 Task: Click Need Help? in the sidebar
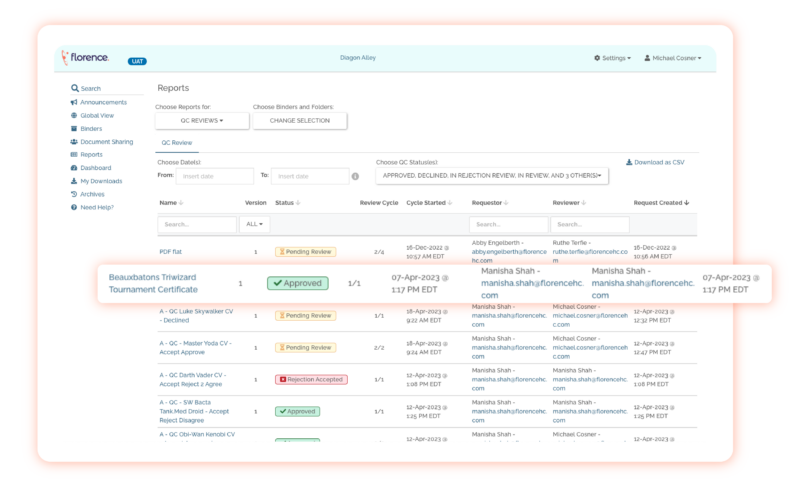tap(97, 207)
